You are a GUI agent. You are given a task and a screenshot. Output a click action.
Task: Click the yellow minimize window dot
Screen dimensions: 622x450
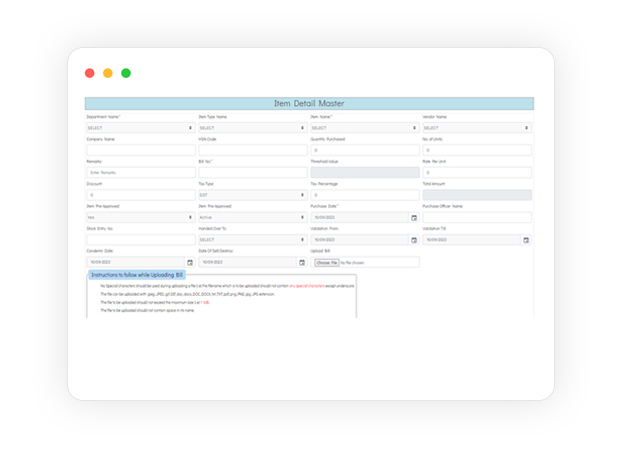[x=108, y=73]
